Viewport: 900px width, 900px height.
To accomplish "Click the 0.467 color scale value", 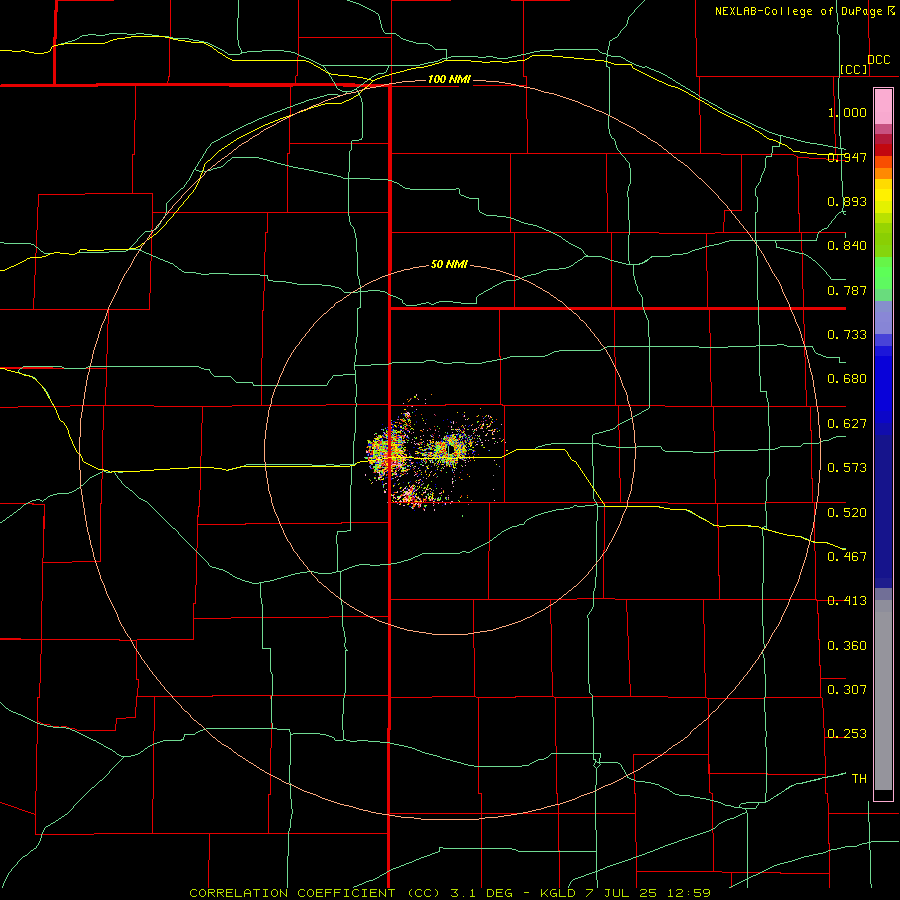I will coord(847,557).
